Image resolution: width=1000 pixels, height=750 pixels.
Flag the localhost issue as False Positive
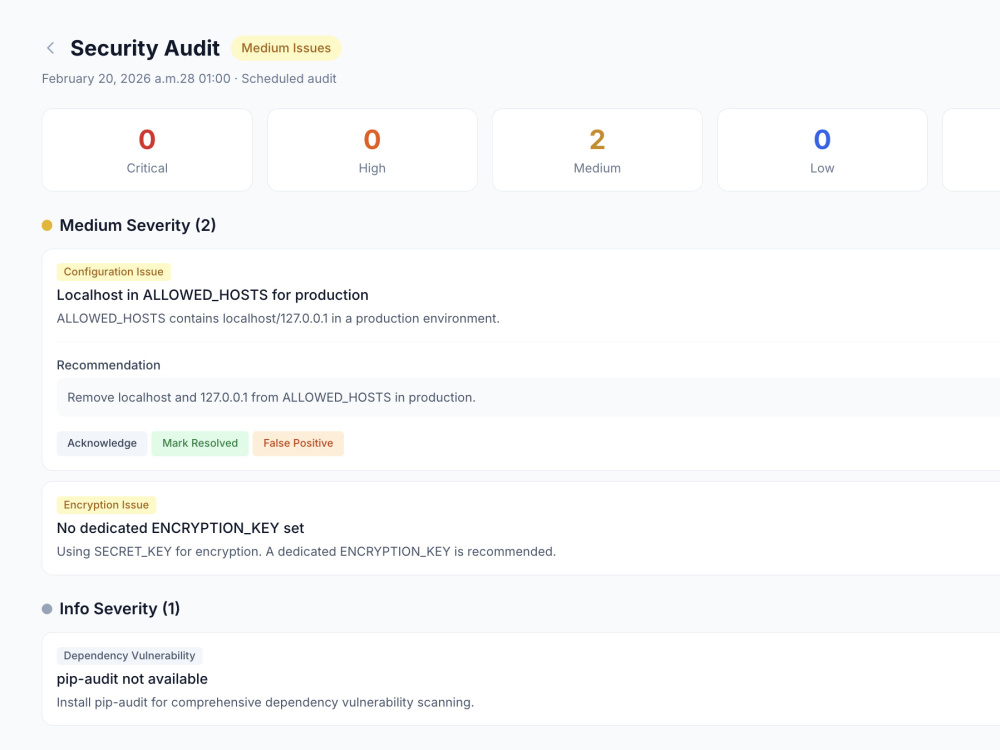coord(298,443)
